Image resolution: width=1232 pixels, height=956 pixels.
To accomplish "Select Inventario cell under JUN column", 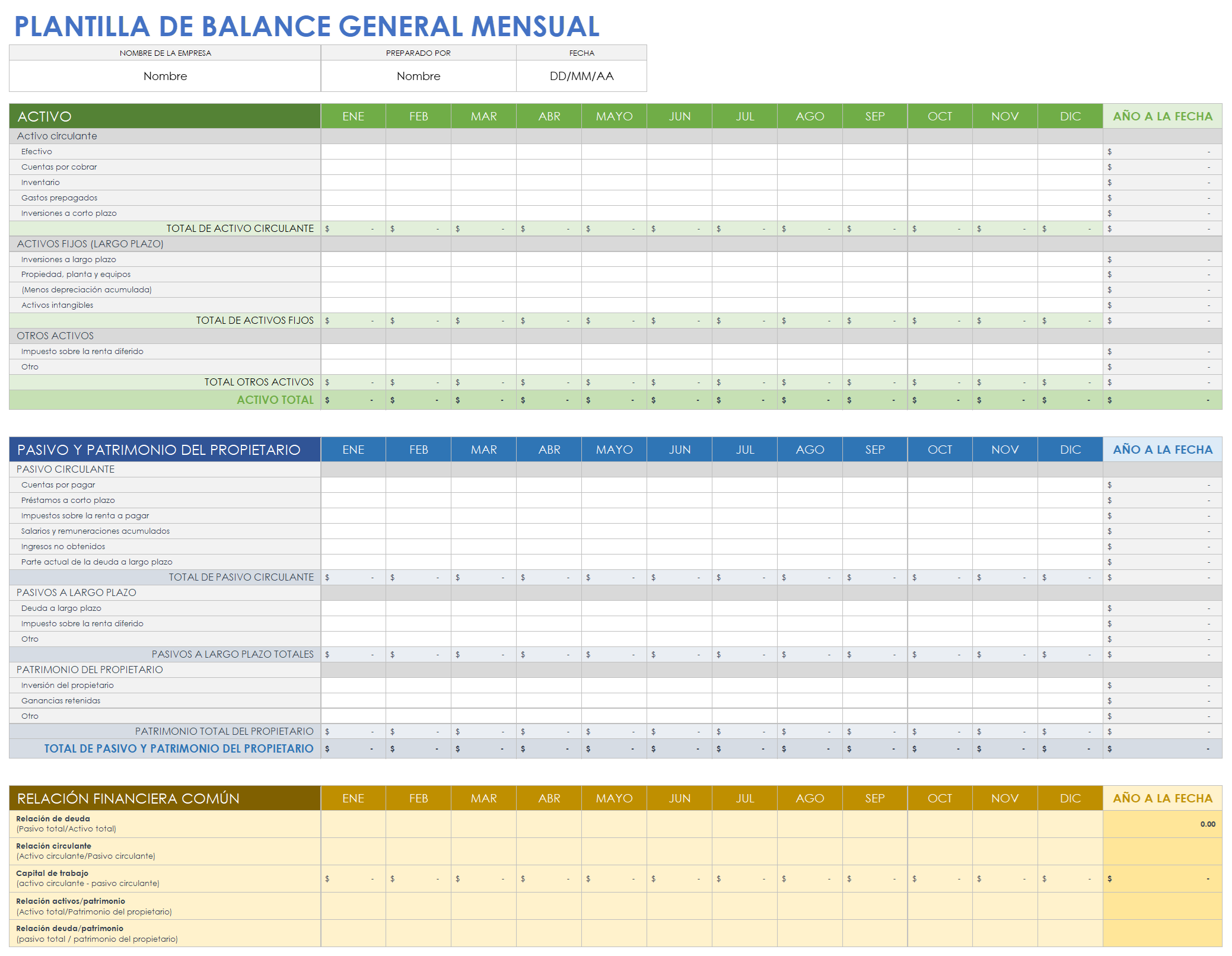I will [679, 182].
